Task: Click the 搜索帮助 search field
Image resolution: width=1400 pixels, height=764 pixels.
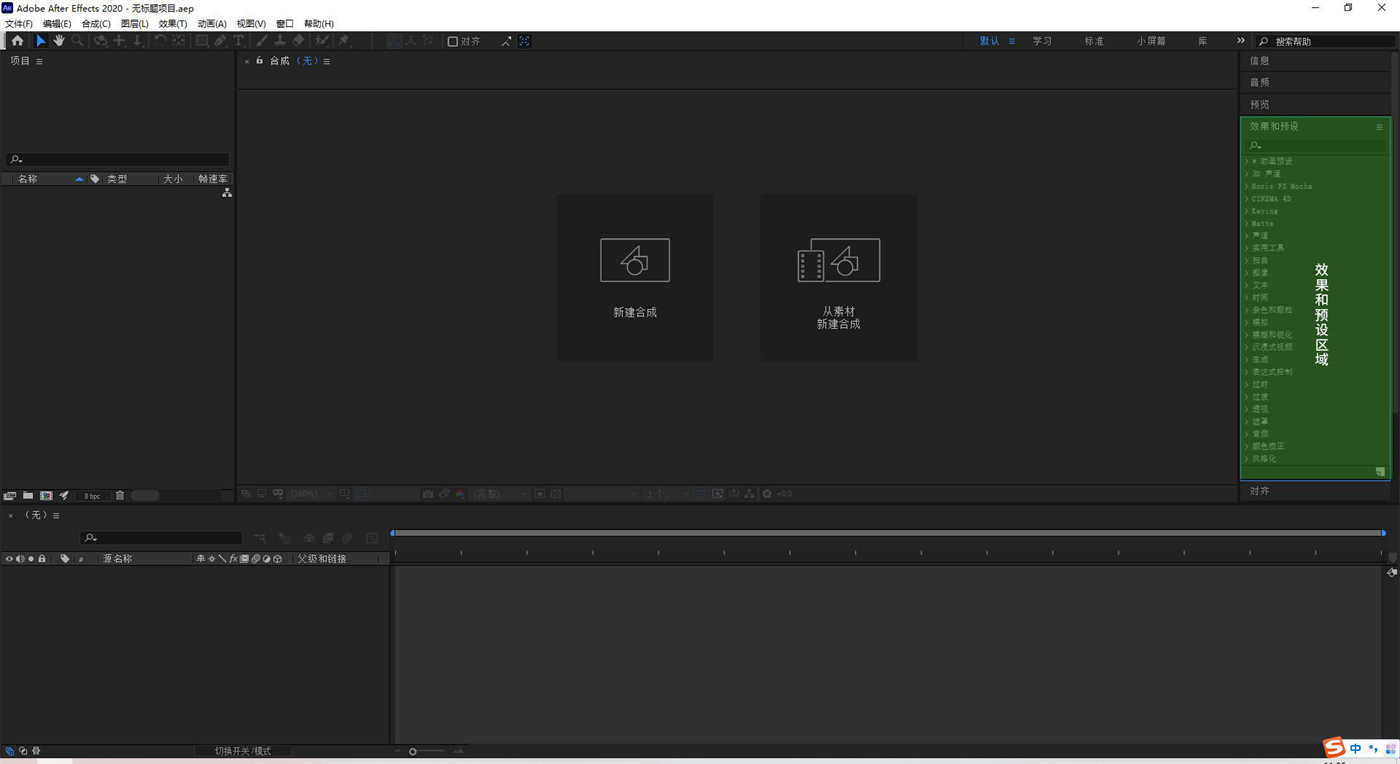Action: [x=1330, y=42]
